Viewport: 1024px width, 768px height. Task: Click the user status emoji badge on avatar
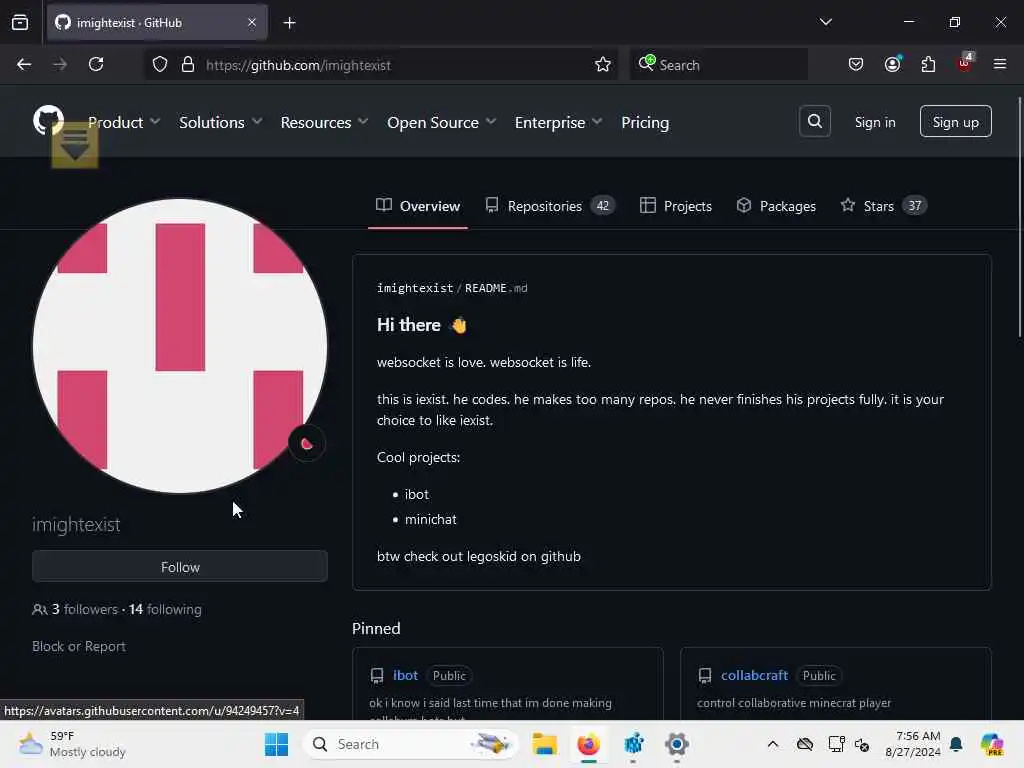[x=307, y=444]
